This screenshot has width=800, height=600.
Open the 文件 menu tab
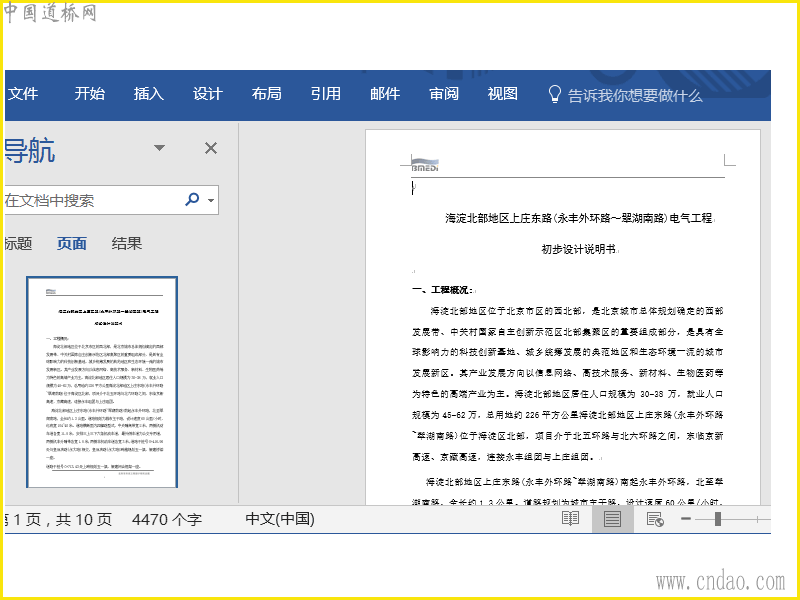22,94
